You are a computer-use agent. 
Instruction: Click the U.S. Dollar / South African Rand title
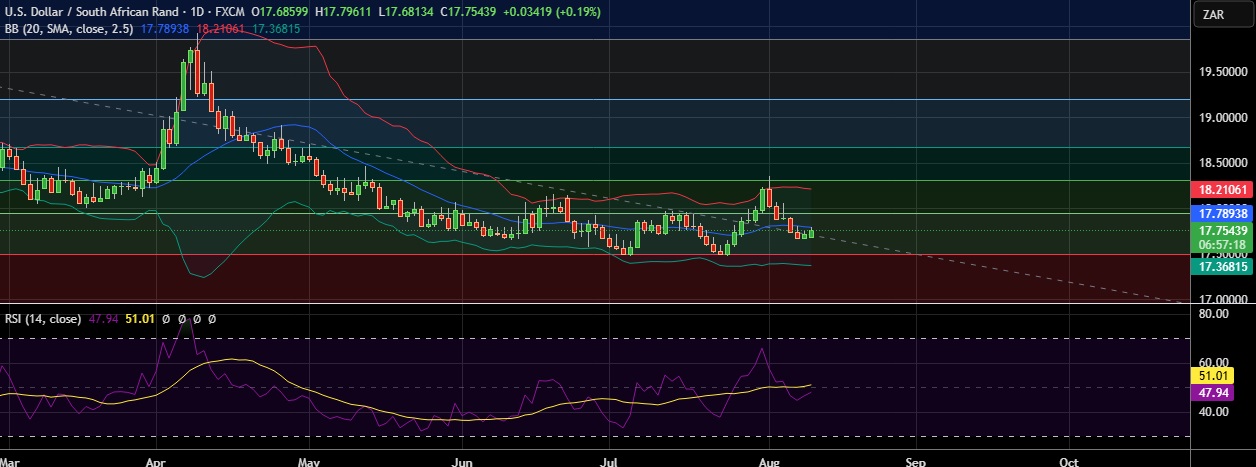[90, 11]
